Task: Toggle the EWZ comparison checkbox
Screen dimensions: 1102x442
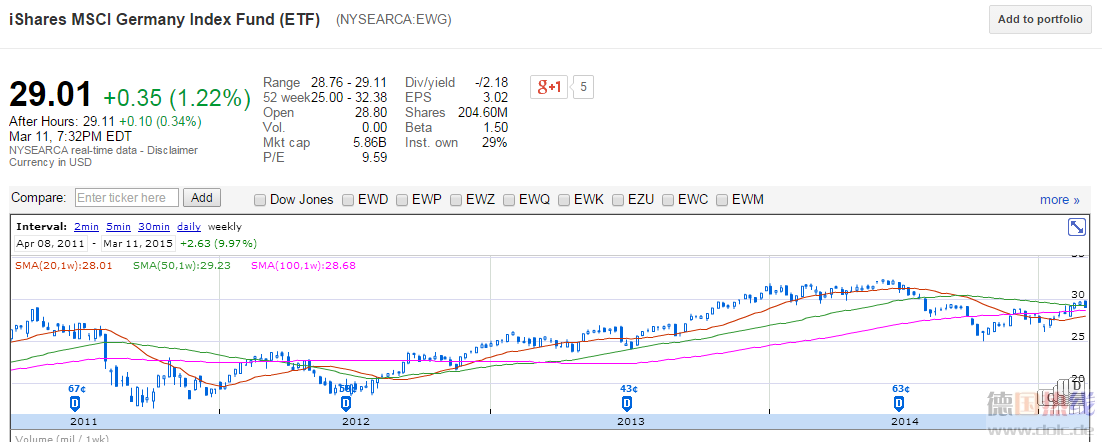Action: pyautogui.click(x=455, y=200)
